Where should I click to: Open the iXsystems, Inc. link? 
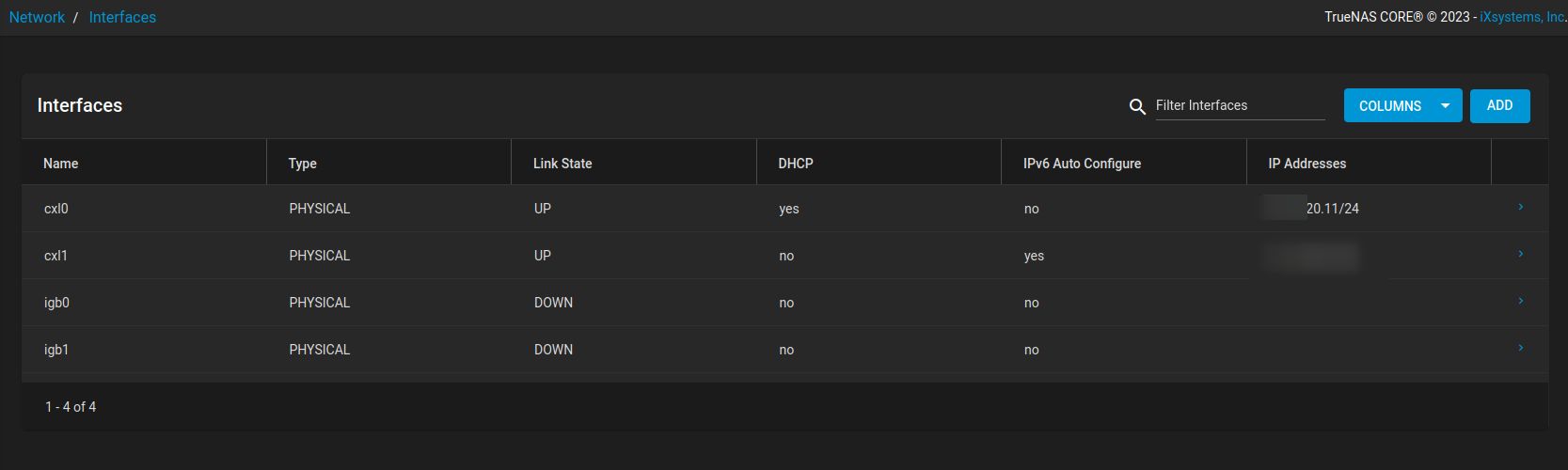pyautogui.click(x=1522, y=17)
